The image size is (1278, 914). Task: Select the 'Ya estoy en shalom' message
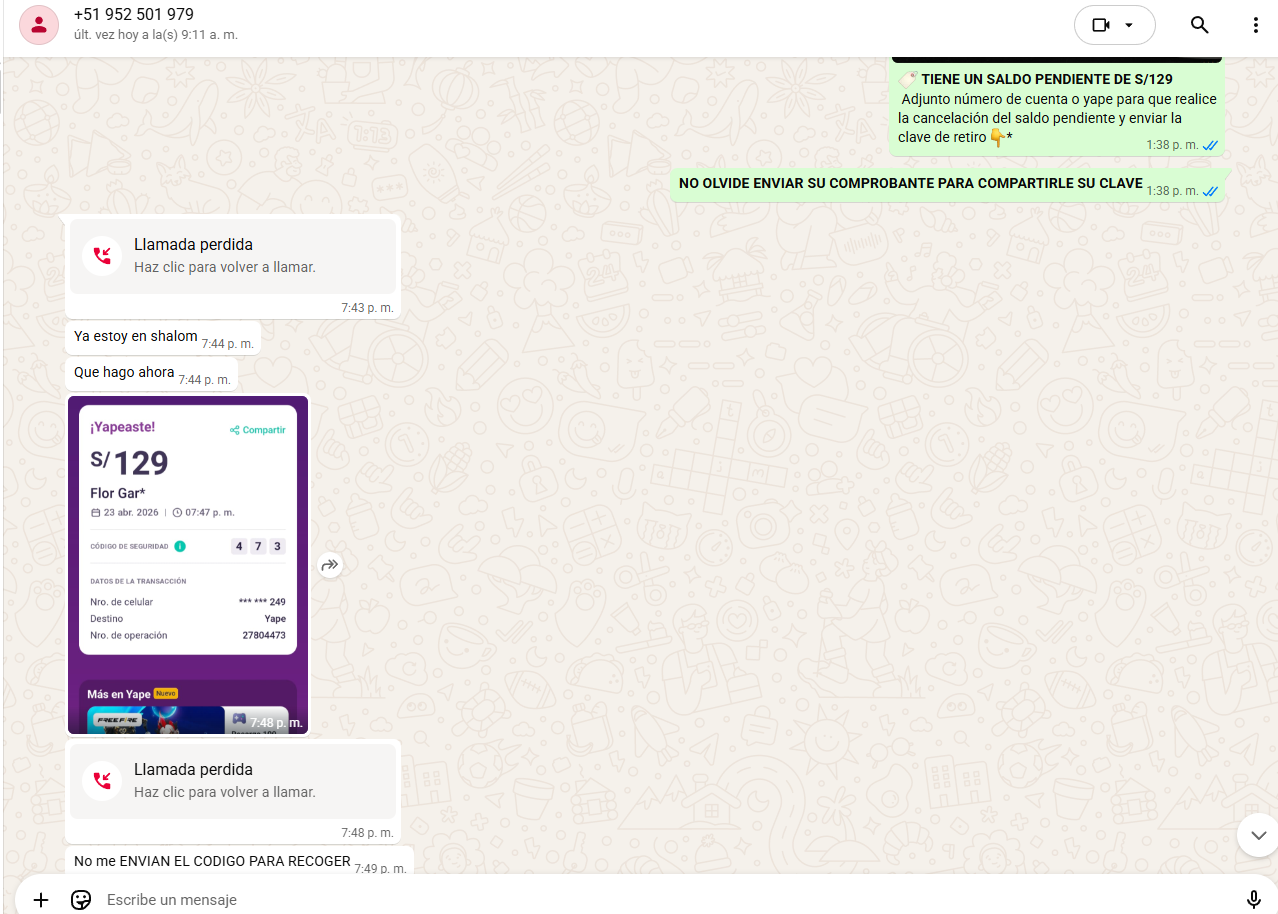tap(136, 337)
